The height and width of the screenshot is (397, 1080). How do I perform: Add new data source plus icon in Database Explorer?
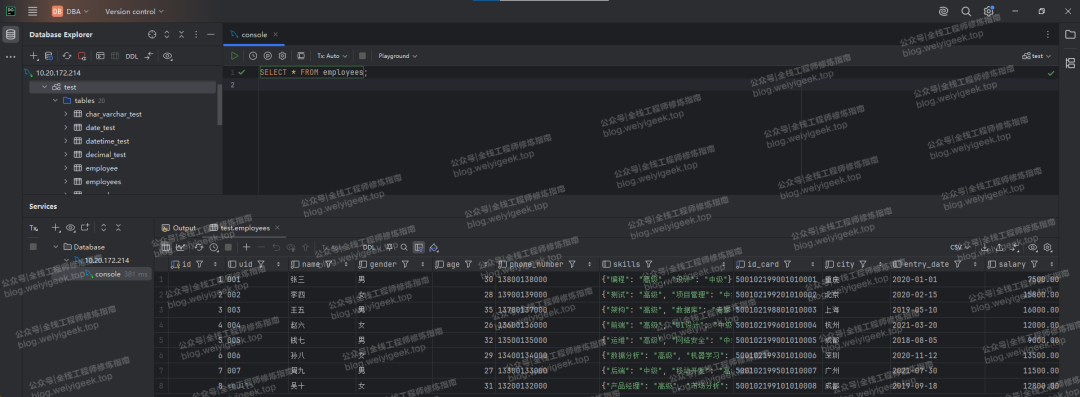(x=34, y=56)
